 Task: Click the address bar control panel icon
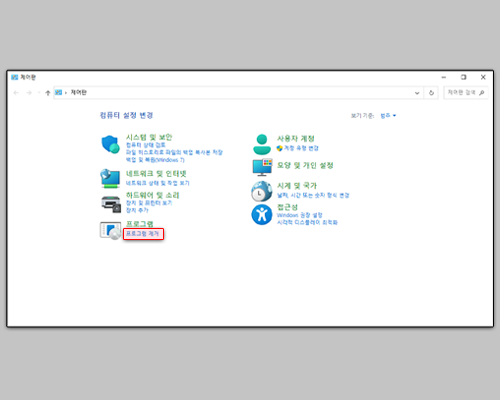pos(58,92)
